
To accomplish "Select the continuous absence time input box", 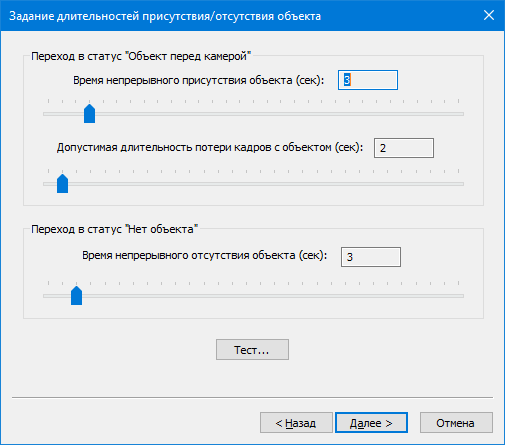I will click(x=371, y=257).
